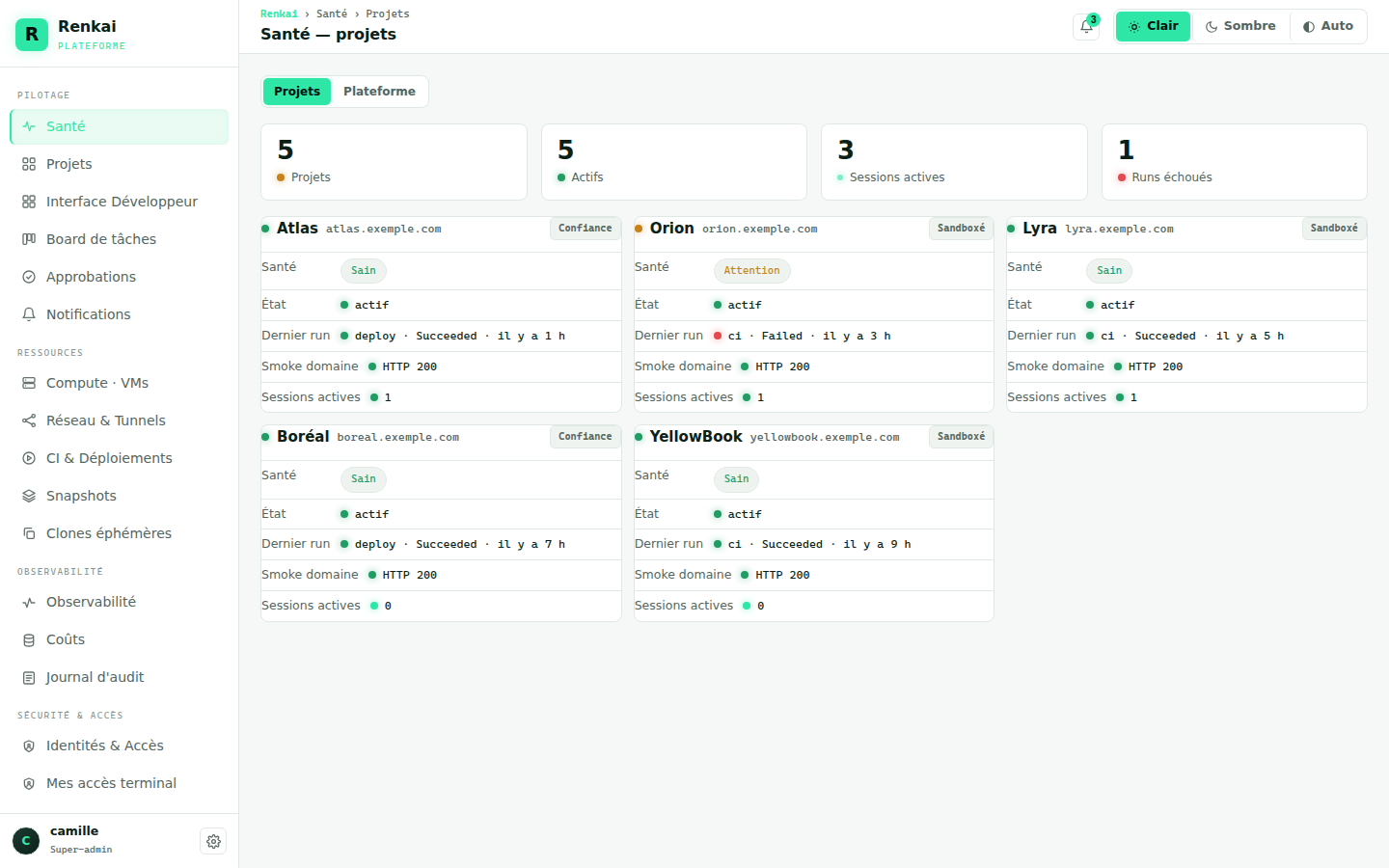Image resolution: width=1389 pixels, height=868 pixels.
Task: Click the Approbations checkmark icon
Action: [29, 277]
